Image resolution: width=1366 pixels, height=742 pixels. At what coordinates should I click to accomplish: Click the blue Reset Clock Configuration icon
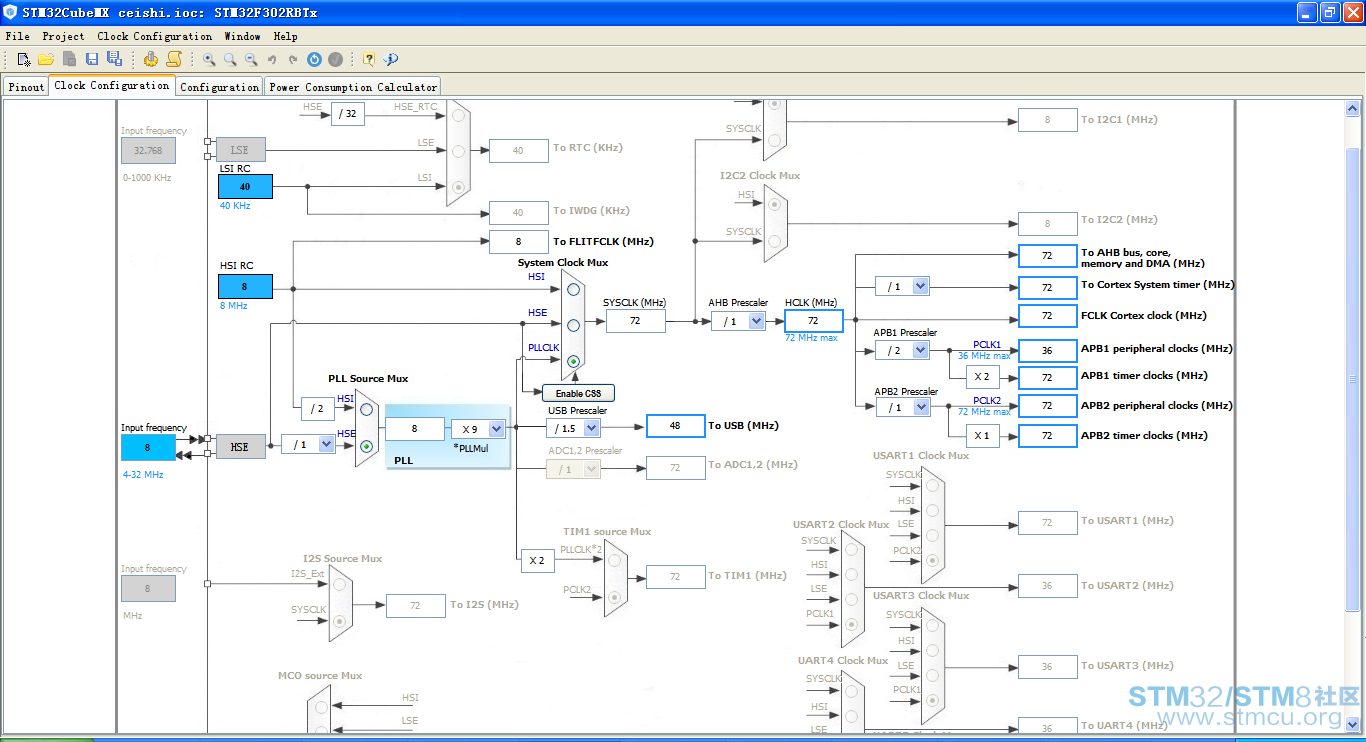pos(314,60)
